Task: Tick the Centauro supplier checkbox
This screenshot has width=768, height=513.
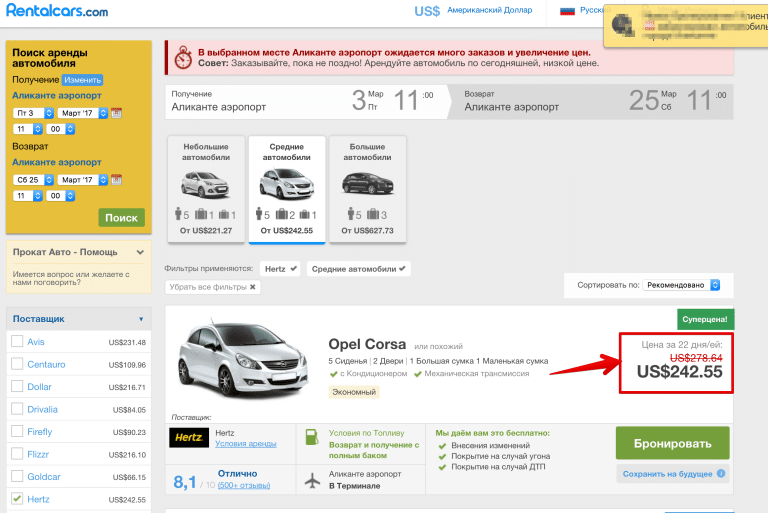Action: click(17, 364)
